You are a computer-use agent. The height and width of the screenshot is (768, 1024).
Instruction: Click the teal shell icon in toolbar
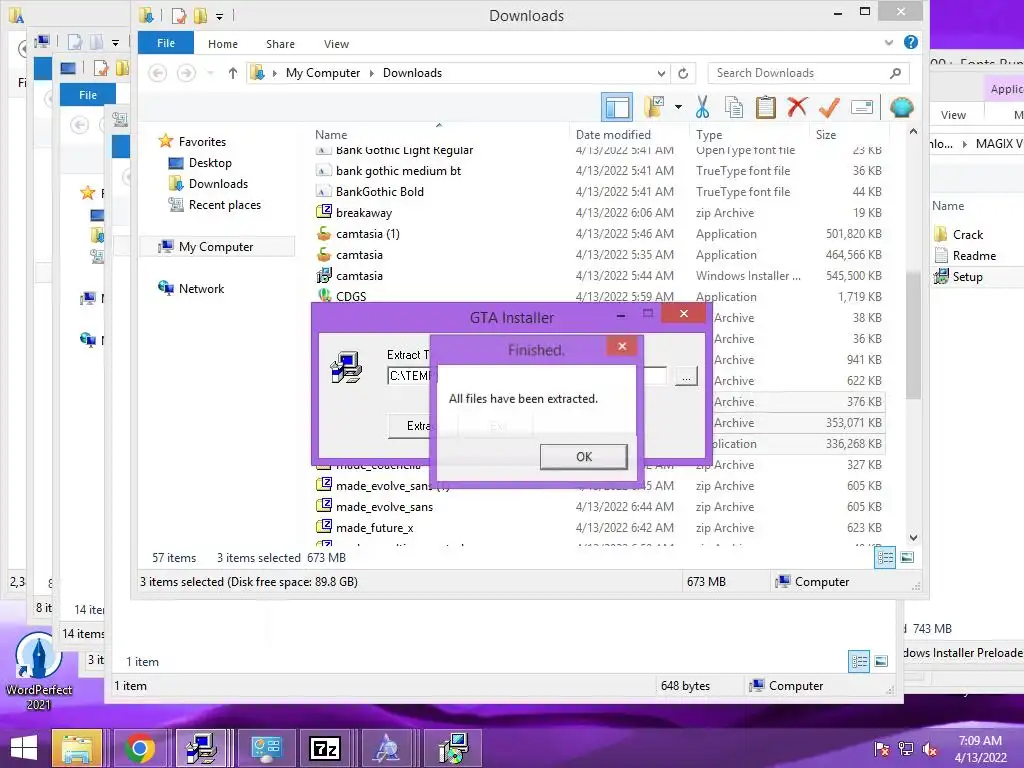click(901, 107)
